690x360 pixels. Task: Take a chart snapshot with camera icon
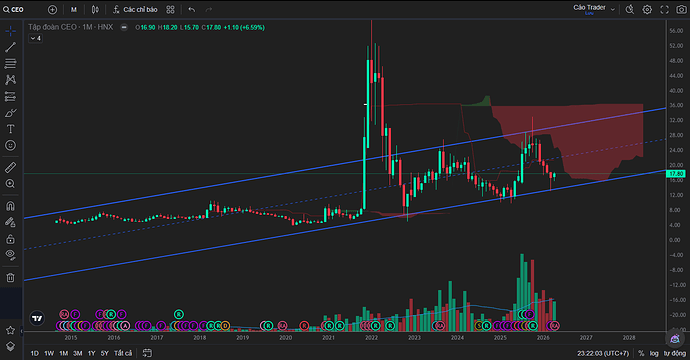pos(681,9)
